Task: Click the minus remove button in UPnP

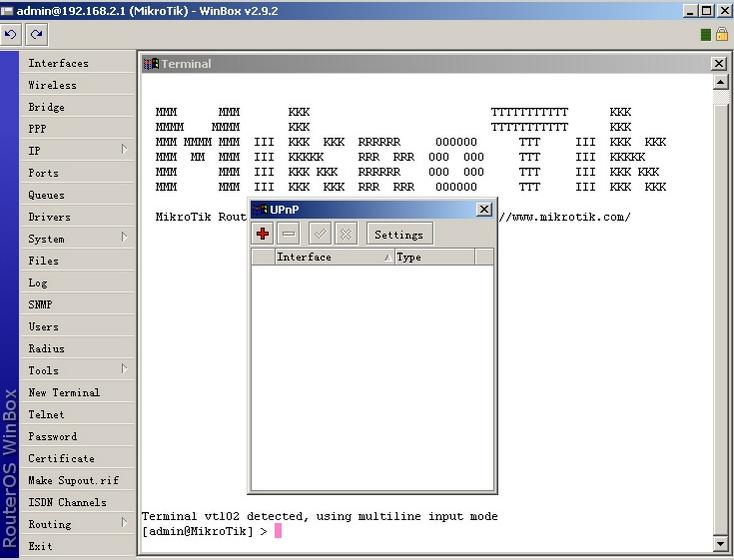Action: pos(288,234)
